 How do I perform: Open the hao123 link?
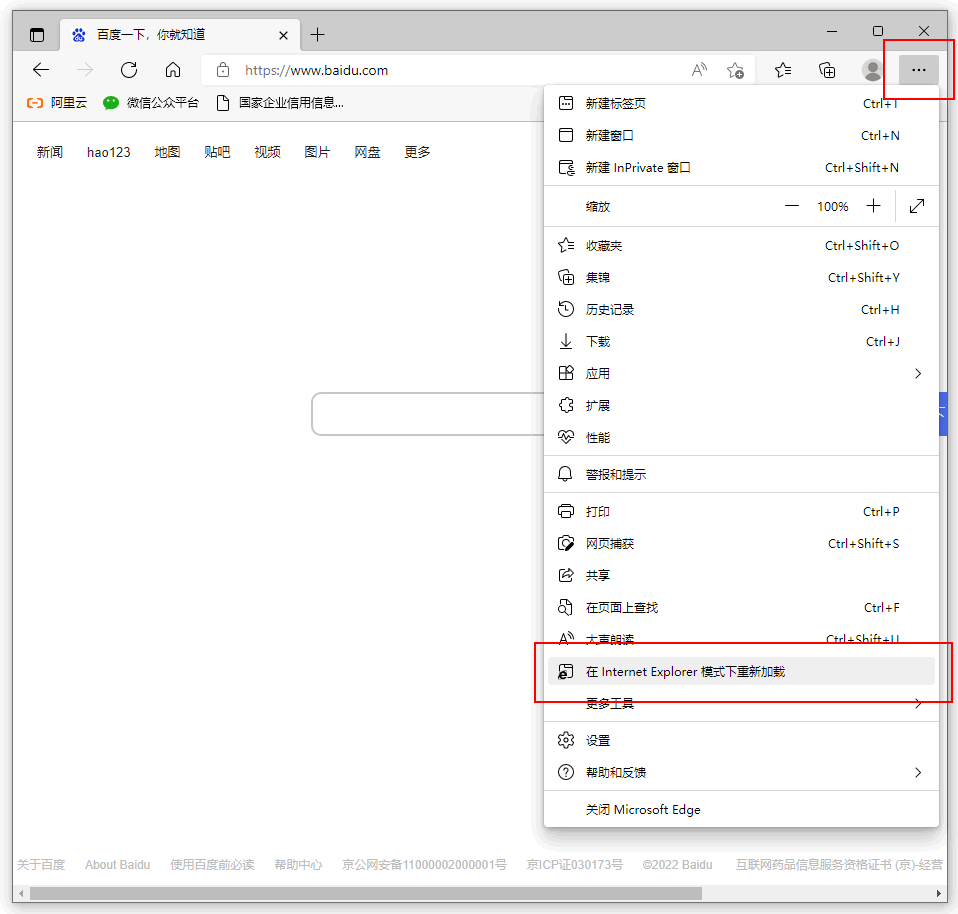tap(109, 152)
